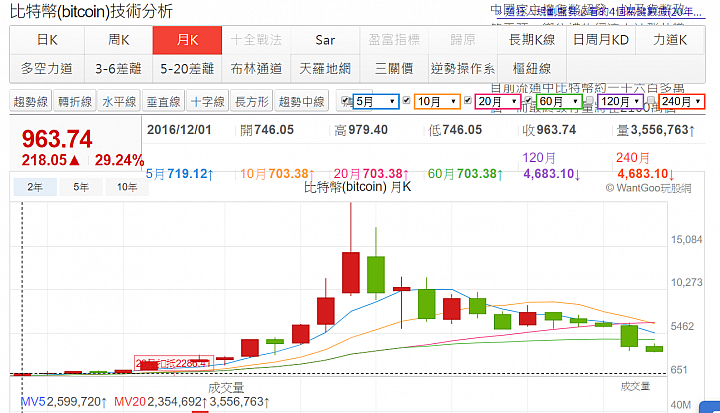The width and height of the screenshot is (720, 413).
Task: Select the 長方形 rectangle drawing tool
Action: point(252,102)
